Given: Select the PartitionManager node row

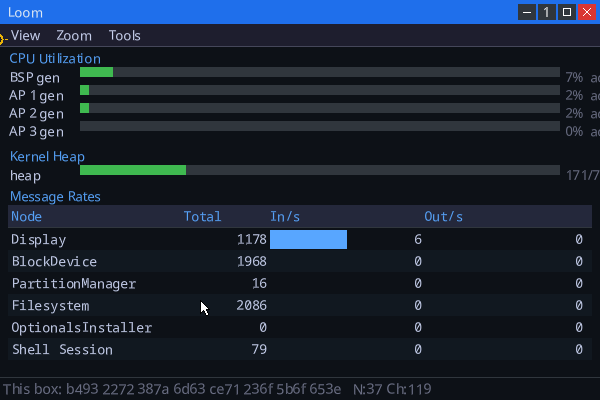Looking at the screenshot, I should (x=300, y=284).
